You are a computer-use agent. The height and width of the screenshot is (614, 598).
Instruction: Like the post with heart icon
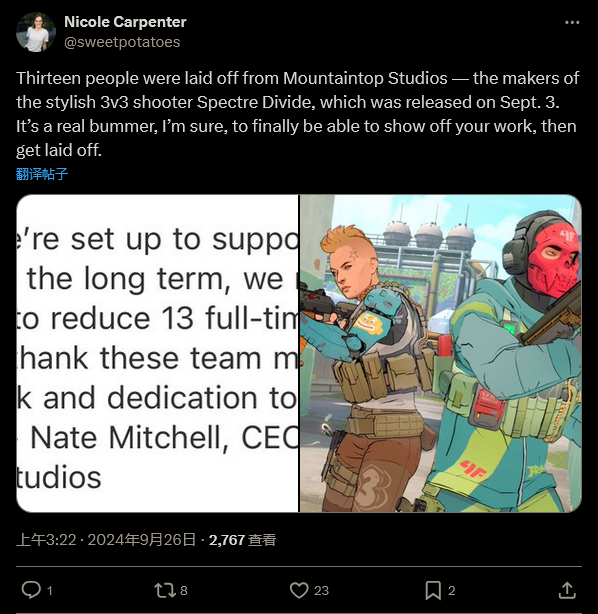click(299, 590)
